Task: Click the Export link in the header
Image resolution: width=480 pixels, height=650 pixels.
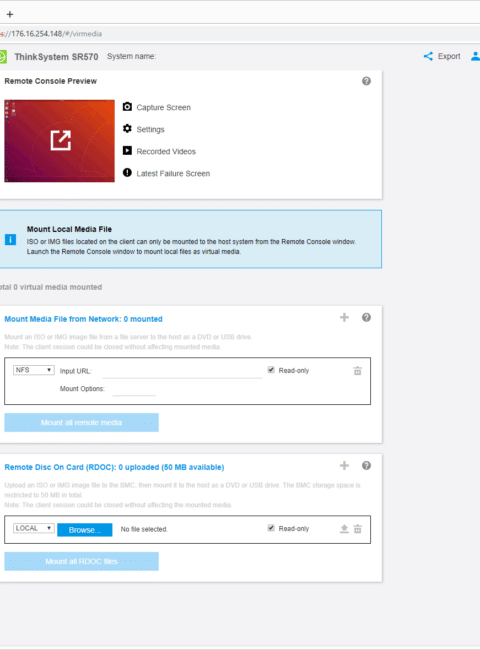Action: click(442, 56)
